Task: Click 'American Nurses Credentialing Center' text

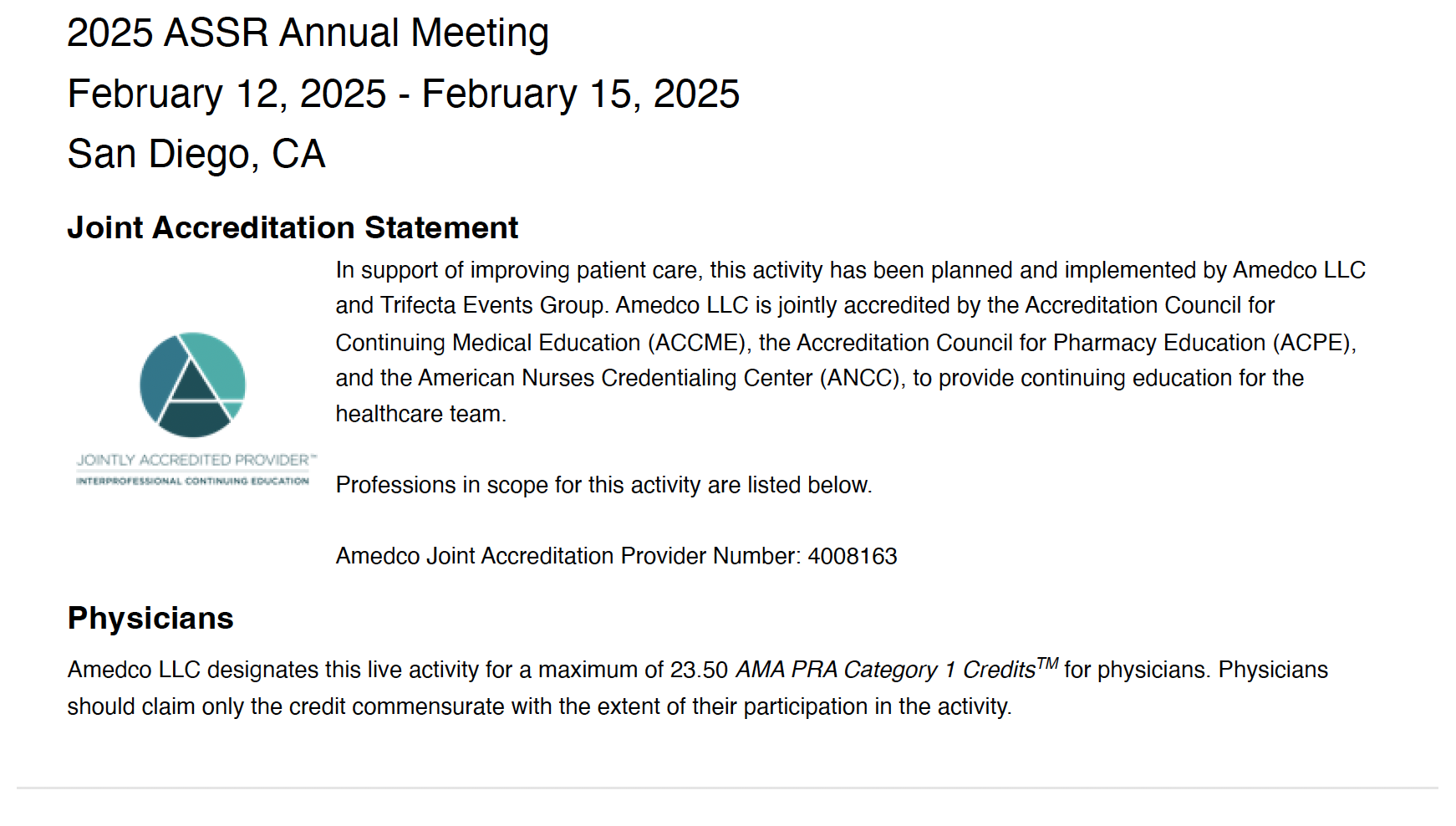Action: [615, 378]
